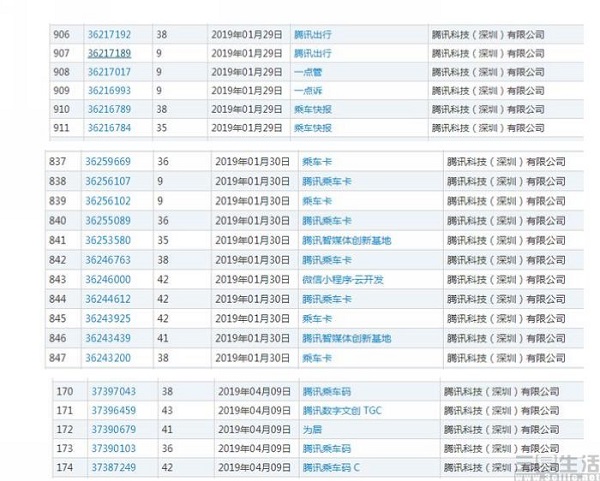This screenshot has width=600, height=481.
Task: Open application number 37390679 in row 172
Action: point(113,428)
